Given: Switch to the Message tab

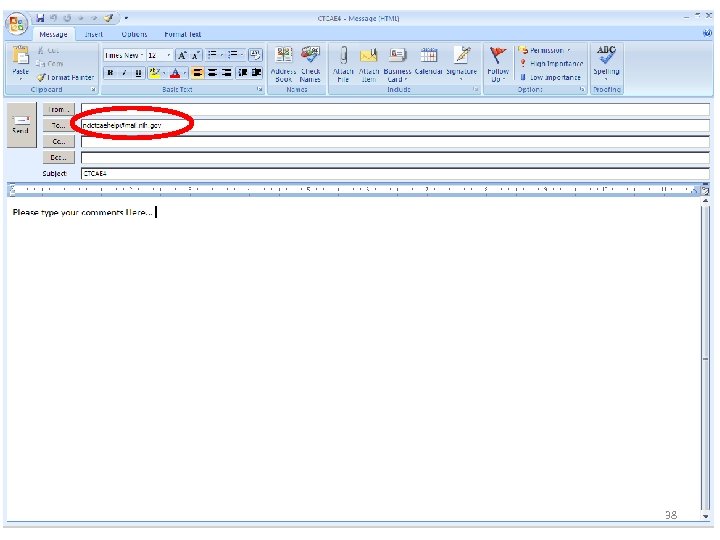Looking at the screenshot, I should (53, 34).
